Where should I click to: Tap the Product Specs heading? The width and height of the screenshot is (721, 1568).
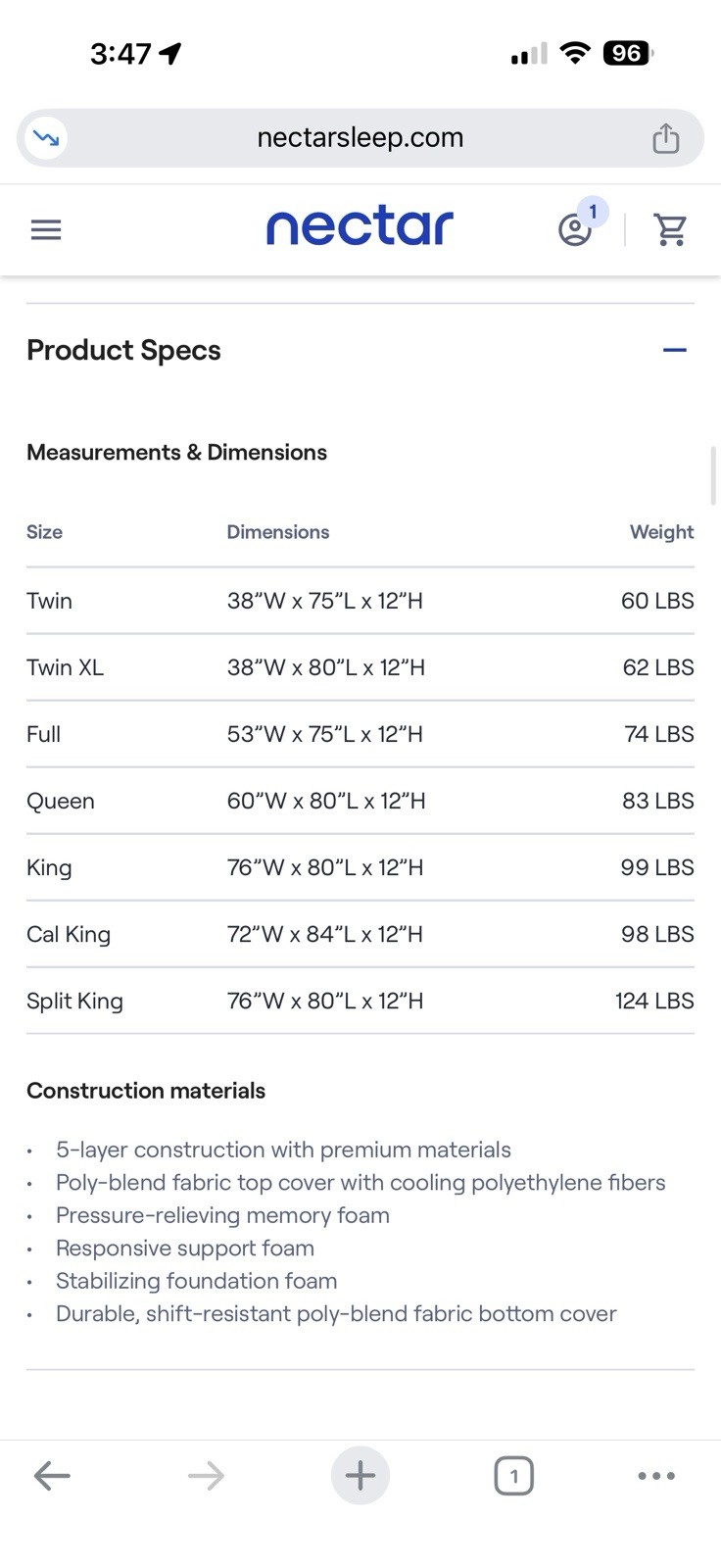[123, 350]
